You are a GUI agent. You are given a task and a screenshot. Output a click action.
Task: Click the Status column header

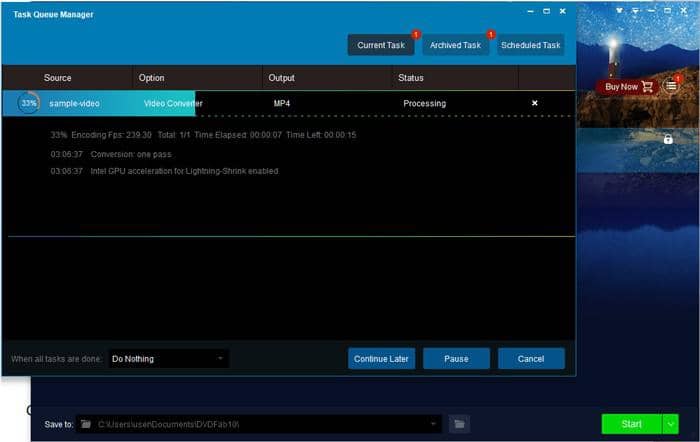coord(411,78)
